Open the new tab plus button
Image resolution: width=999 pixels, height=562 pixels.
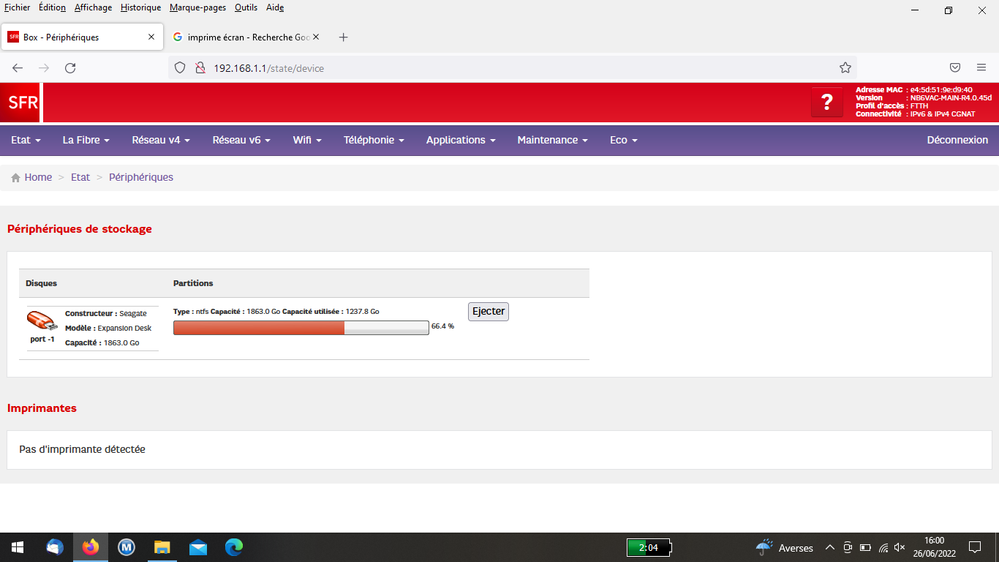343,37
